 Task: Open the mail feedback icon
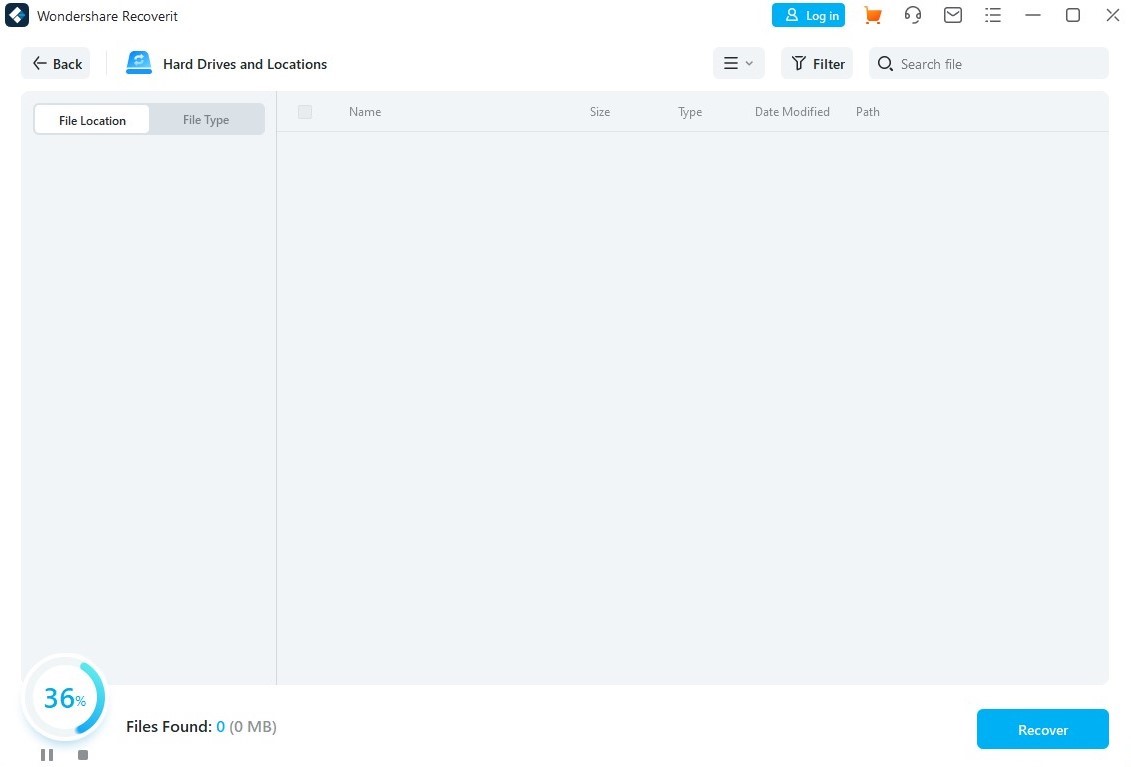(953, 15)
